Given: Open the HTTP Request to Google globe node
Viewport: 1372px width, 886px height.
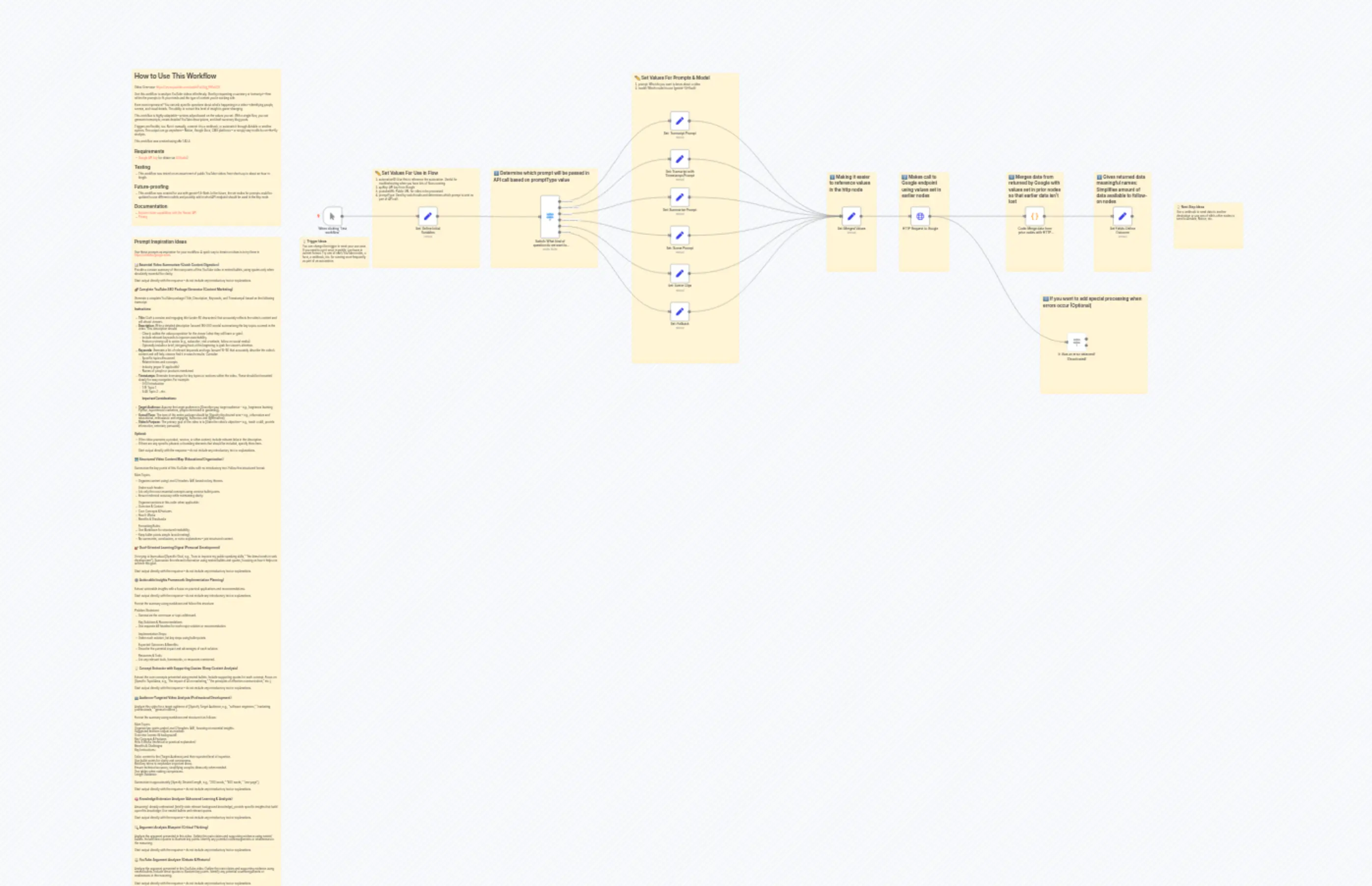Looking at the screenshot, I should coord(920,216).
